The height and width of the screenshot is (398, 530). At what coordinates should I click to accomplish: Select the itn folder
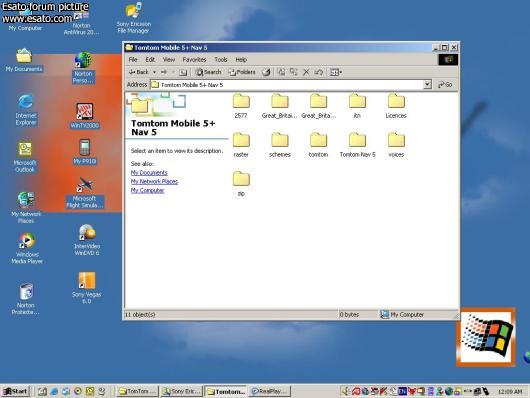click(x=357, y=106)
